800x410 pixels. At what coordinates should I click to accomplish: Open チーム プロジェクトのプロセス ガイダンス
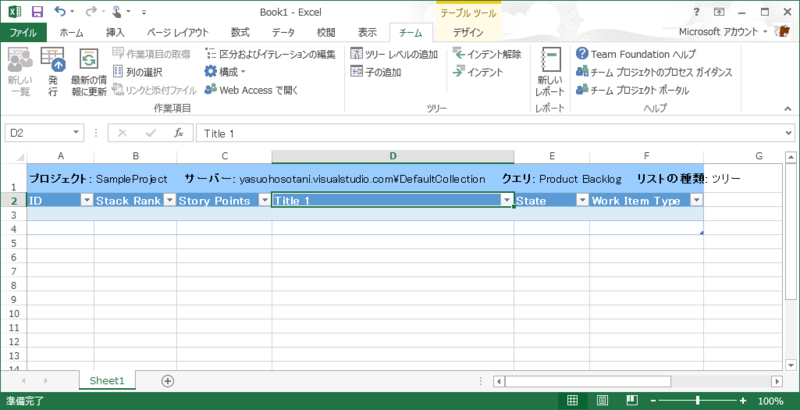coord(654,72)
